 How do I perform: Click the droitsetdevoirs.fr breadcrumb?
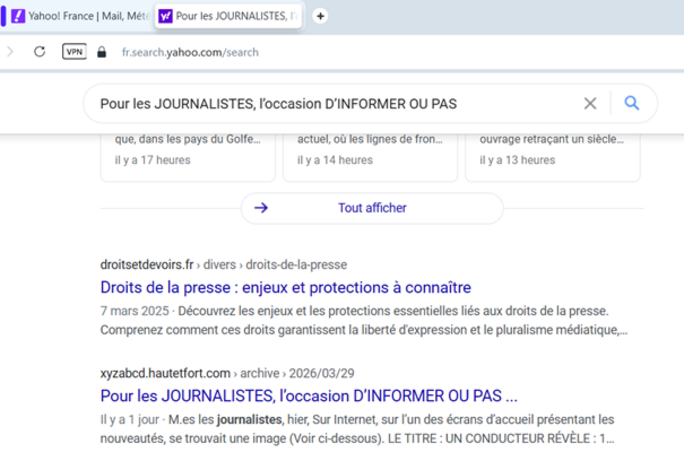tap(144, 265)
